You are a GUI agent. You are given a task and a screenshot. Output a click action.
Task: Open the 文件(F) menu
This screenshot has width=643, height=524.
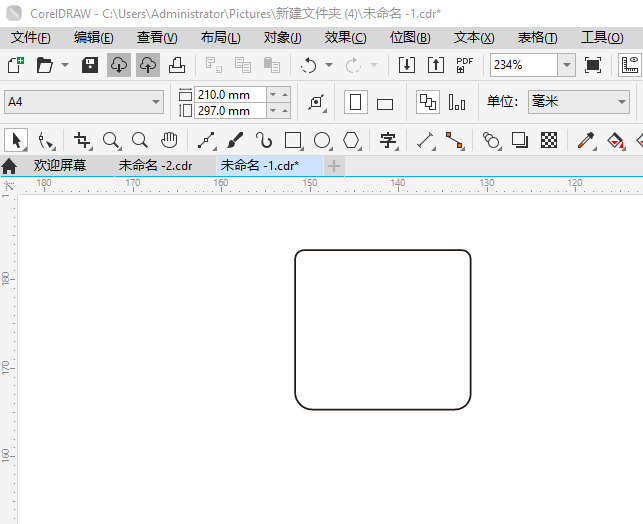[31, 38]
